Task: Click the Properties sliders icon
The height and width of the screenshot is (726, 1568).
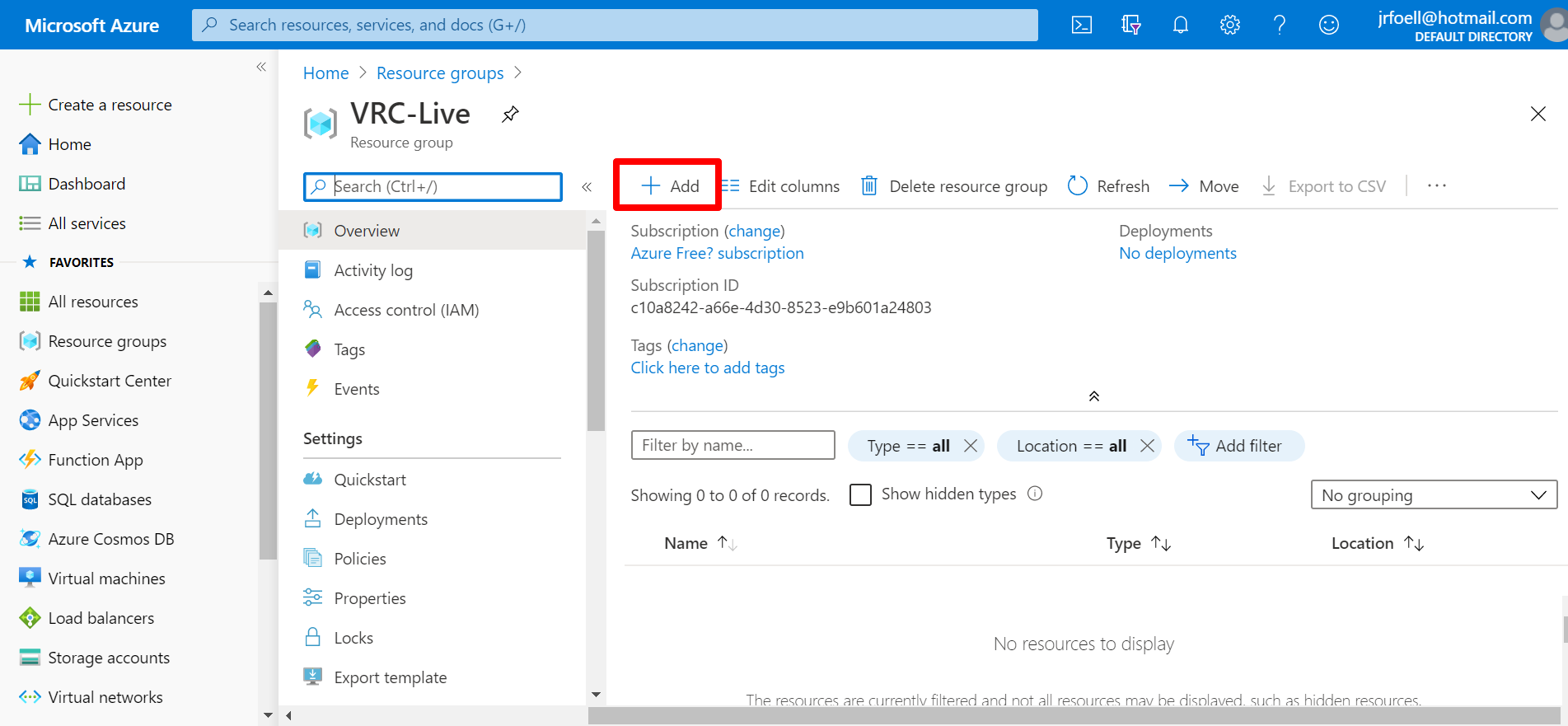Action: click(313, 597)
